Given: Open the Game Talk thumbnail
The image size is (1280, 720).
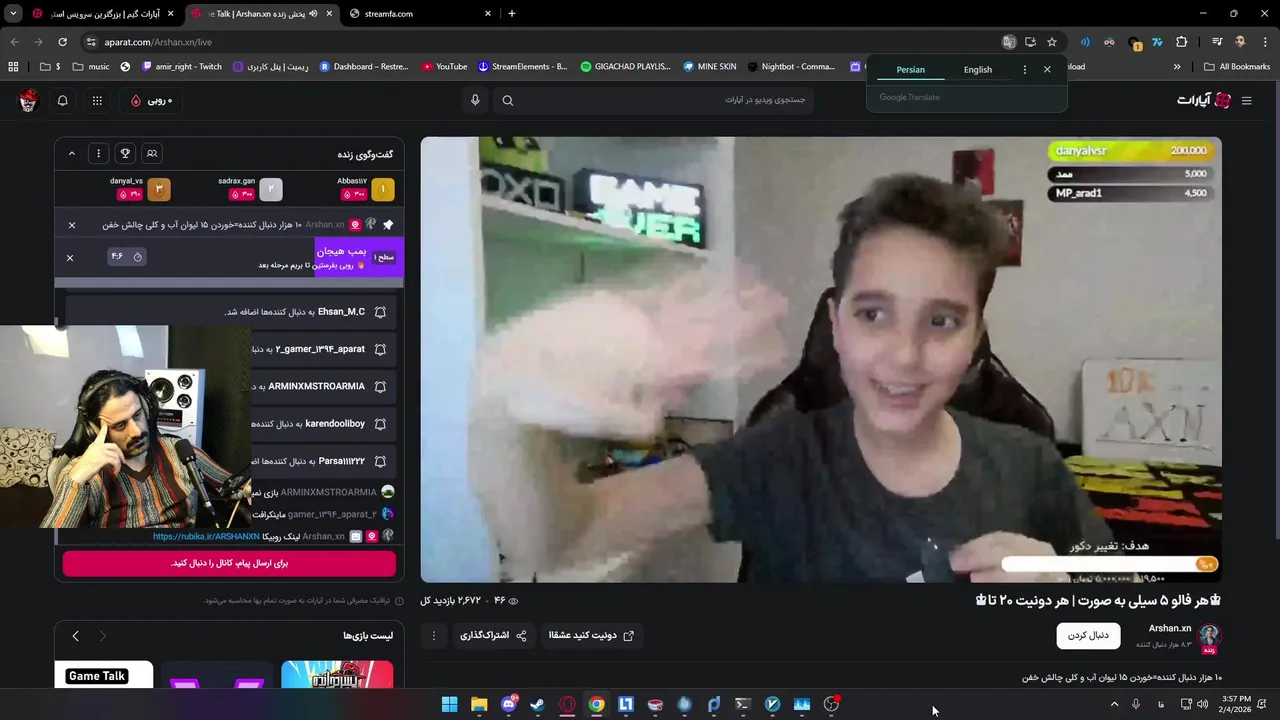Looking at the screenshot, I should [104, 675].
